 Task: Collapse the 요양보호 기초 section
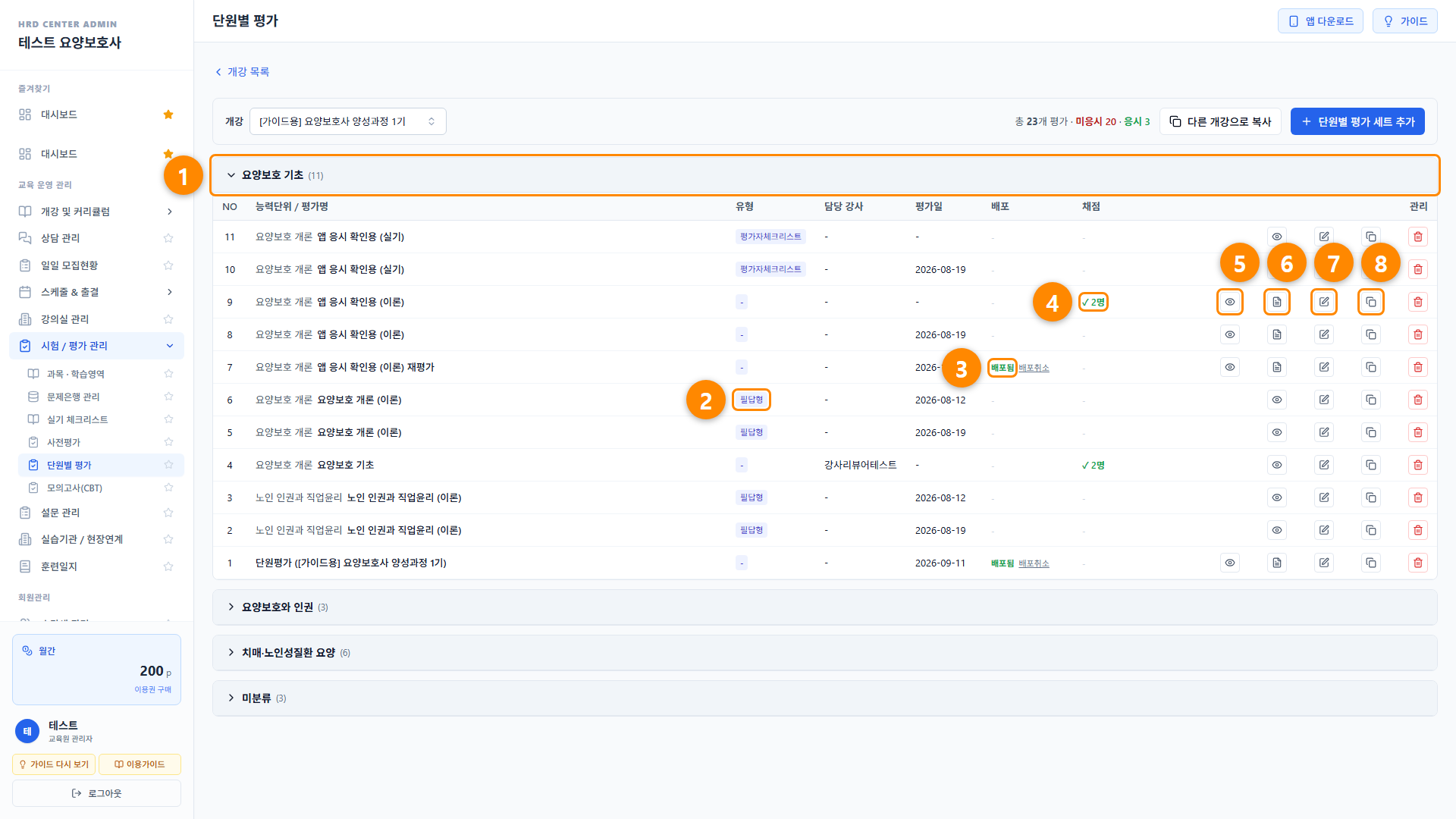tap(824, 175)
